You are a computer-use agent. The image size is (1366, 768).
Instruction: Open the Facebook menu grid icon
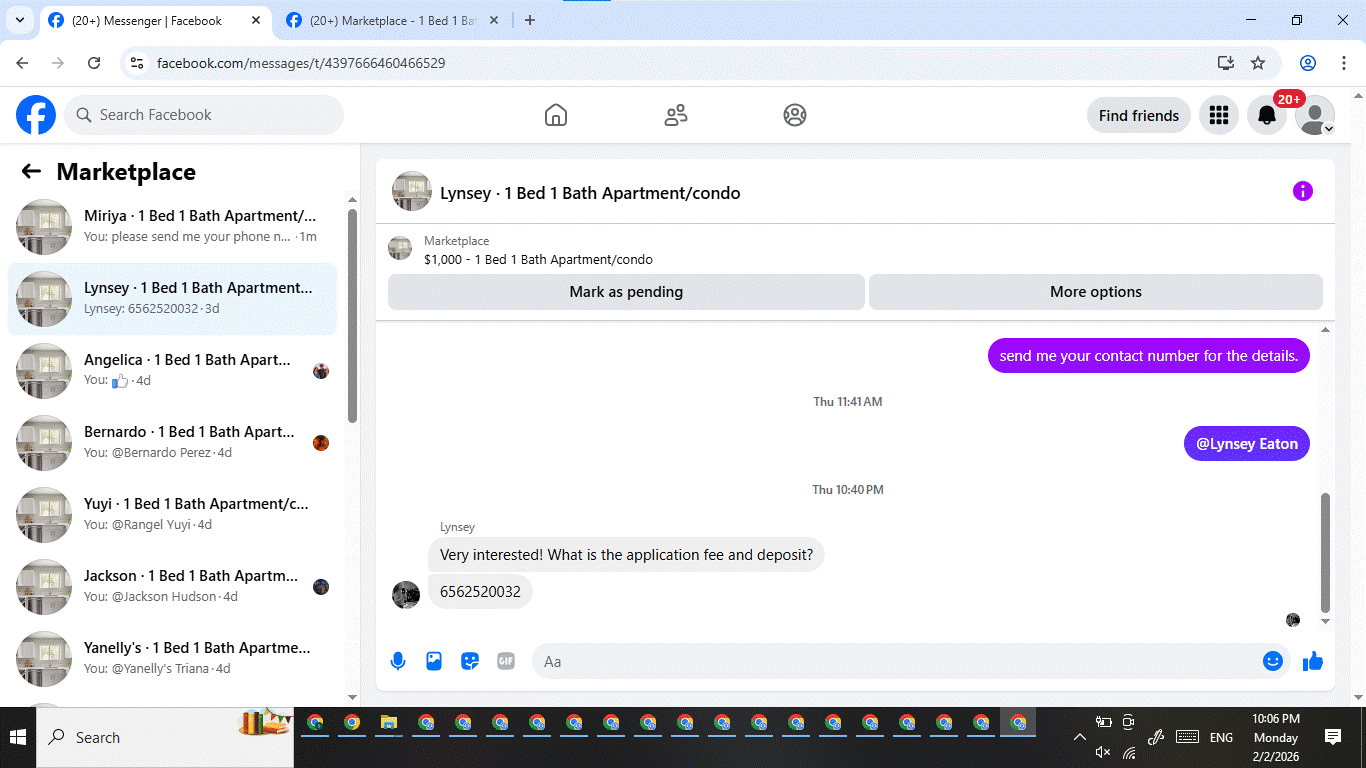(1219, 115)
